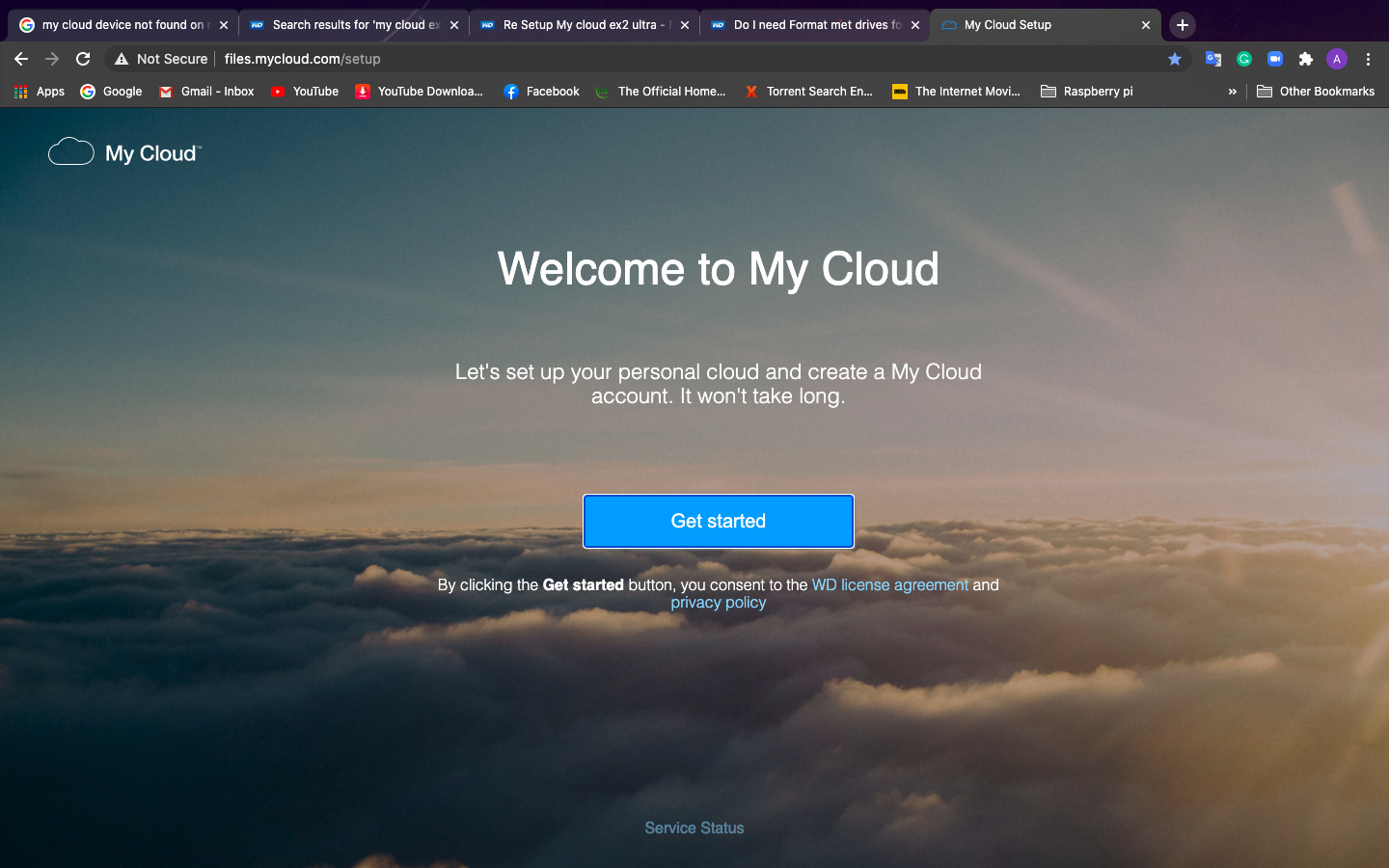Bookmark this page with the star icon

click(1175, 59)
